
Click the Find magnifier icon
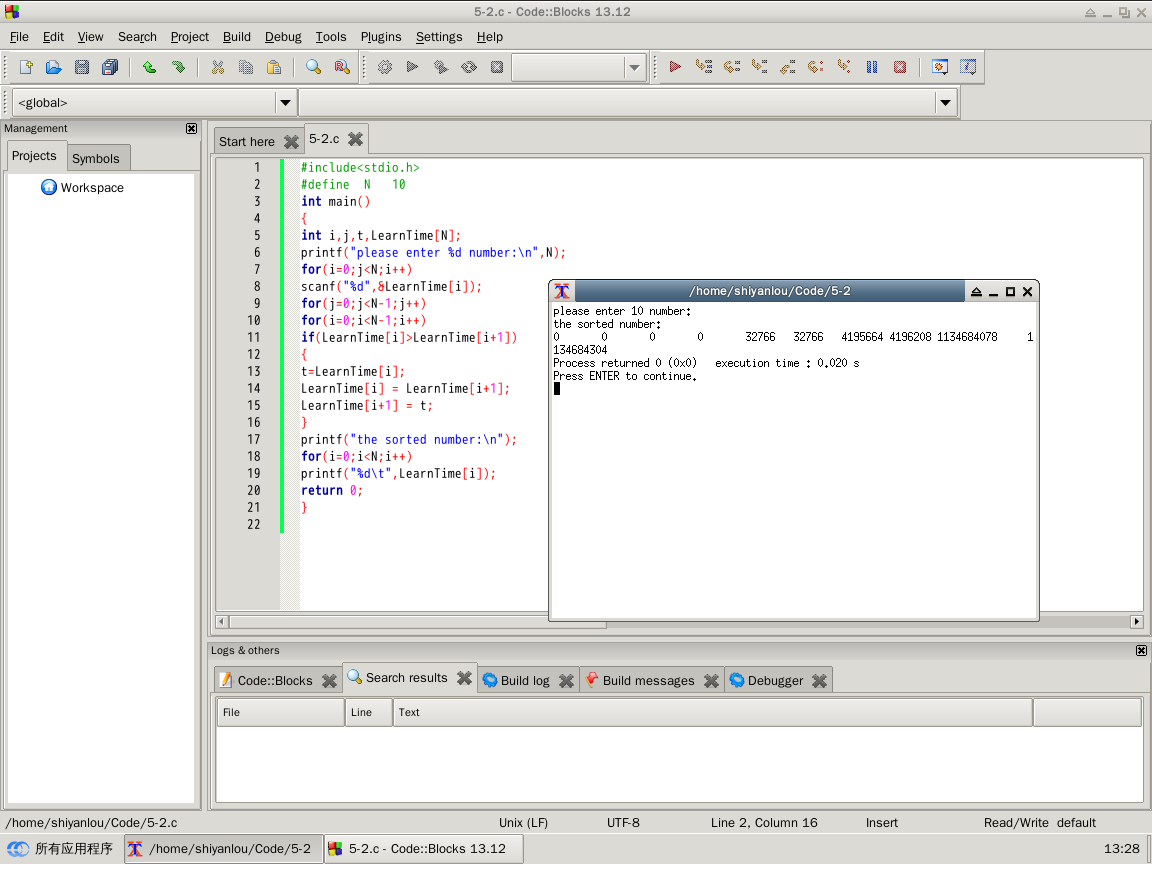coord(314,67)
